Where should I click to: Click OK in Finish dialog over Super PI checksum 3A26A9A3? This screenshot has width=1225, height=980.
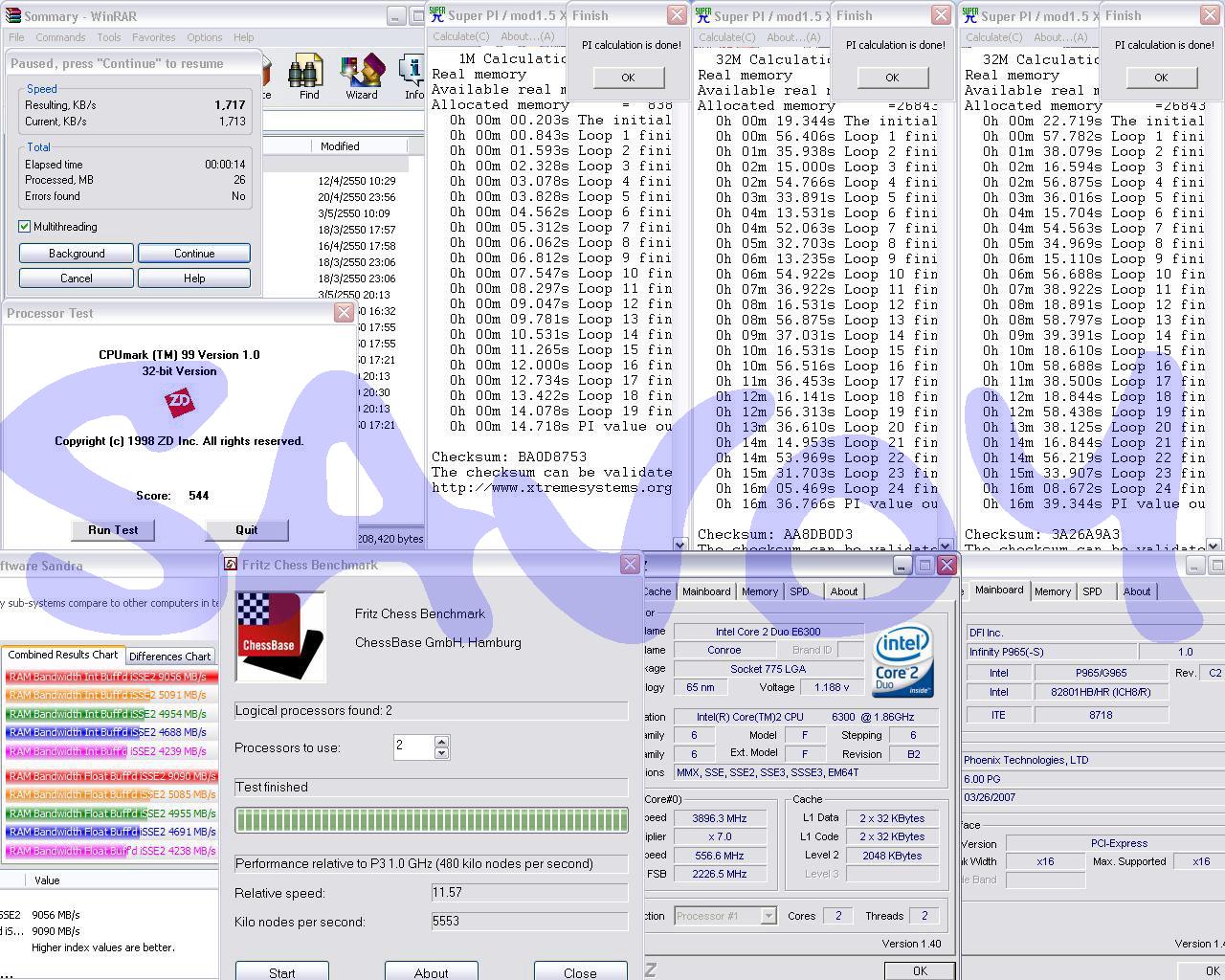(x=1161, y=78)
